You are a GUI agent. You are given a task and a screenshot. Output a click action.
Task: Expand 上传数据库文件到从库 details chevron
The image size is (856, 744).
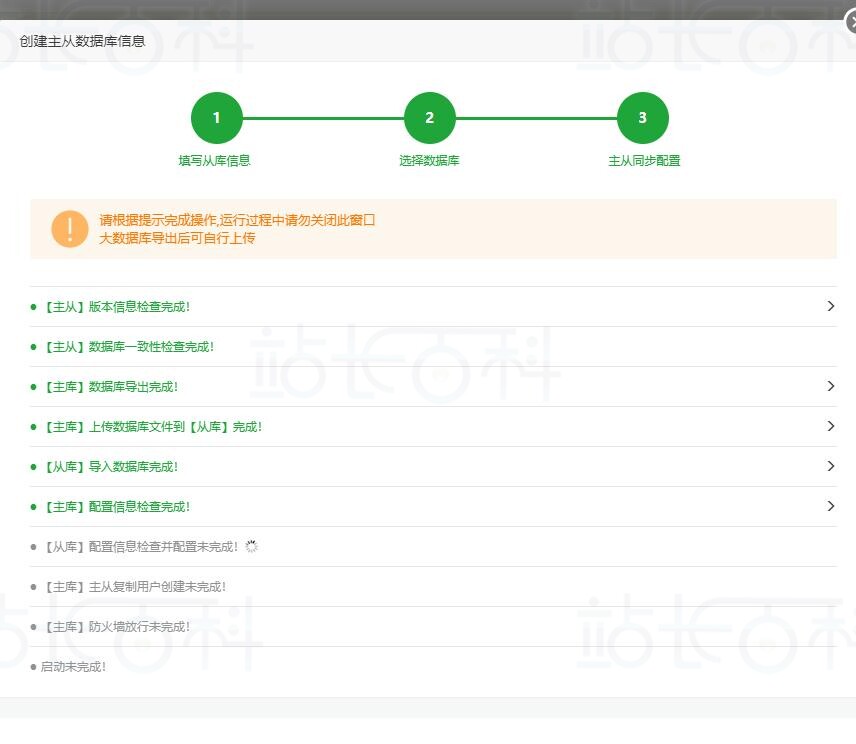[830, 426]
